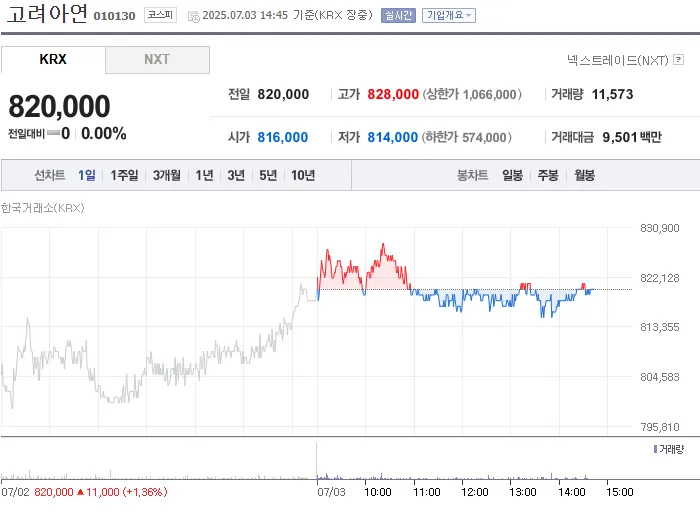
Task: Click the 822,128 price axis label
Action: [659, 278]
